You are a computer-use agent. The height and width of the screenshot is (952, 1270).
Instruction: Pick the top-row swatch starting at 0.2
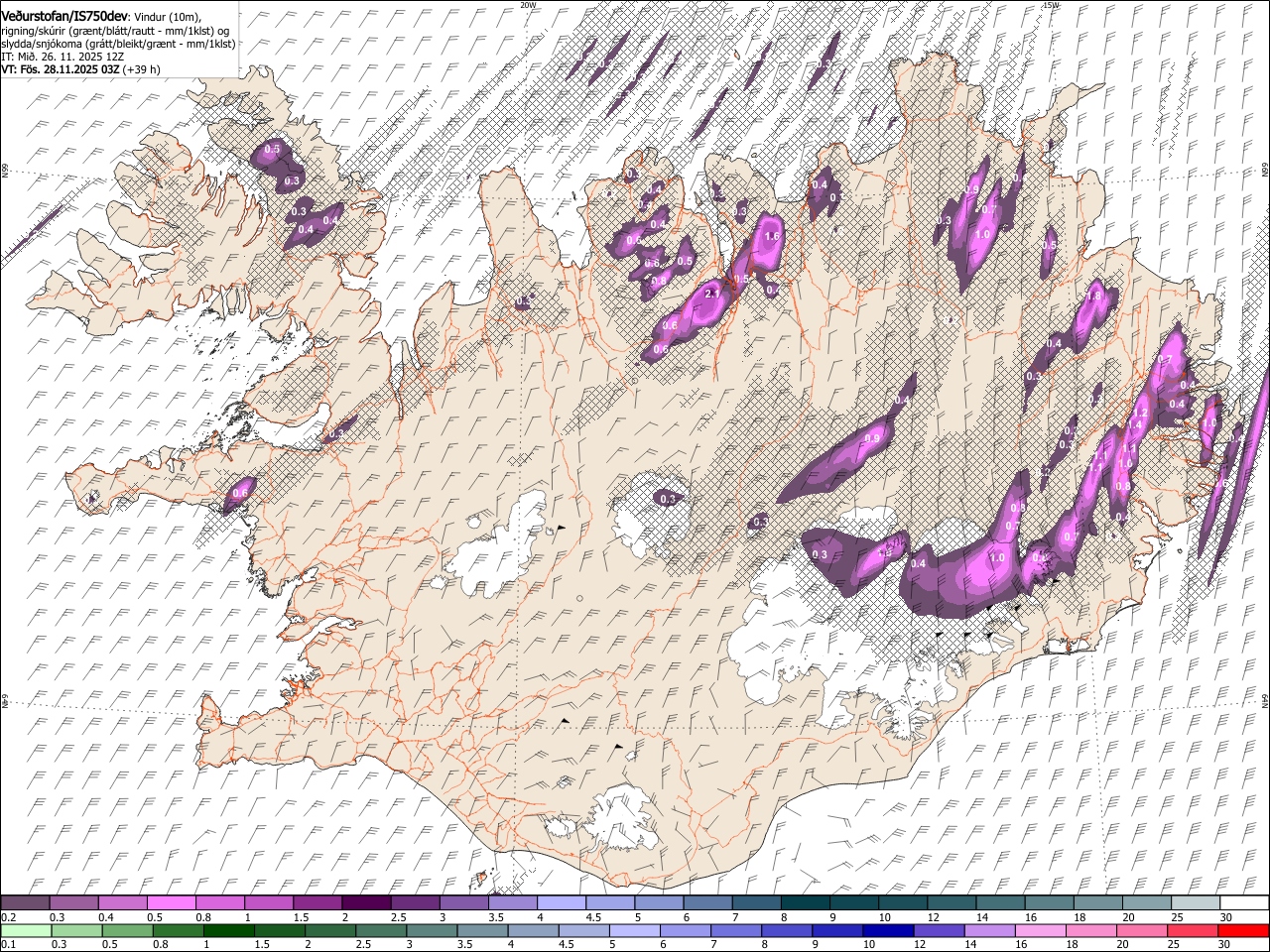[x=25, y=903]
